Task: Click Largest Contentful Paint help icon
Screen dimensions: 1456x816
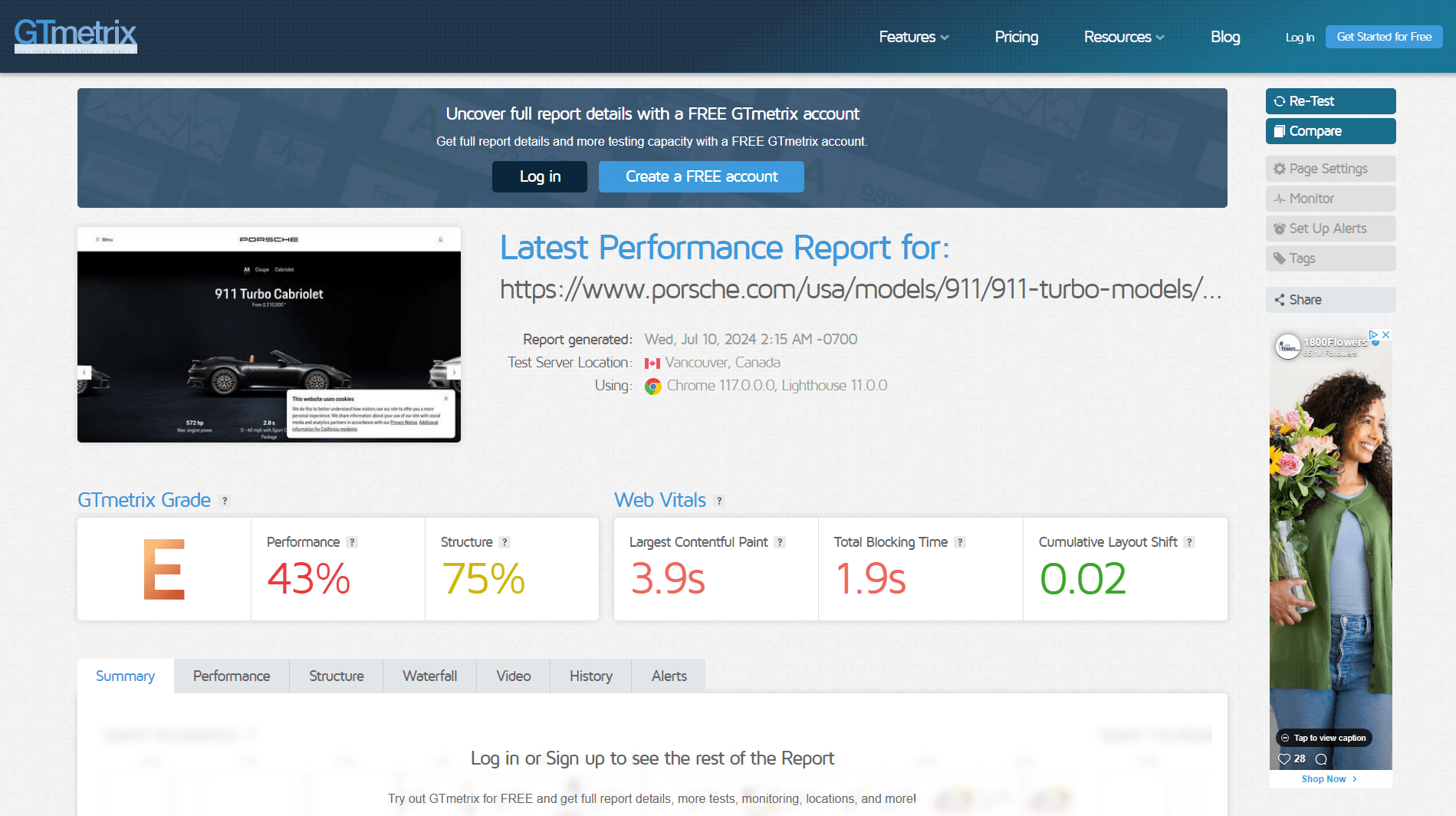Action: [x=780, y=542]
